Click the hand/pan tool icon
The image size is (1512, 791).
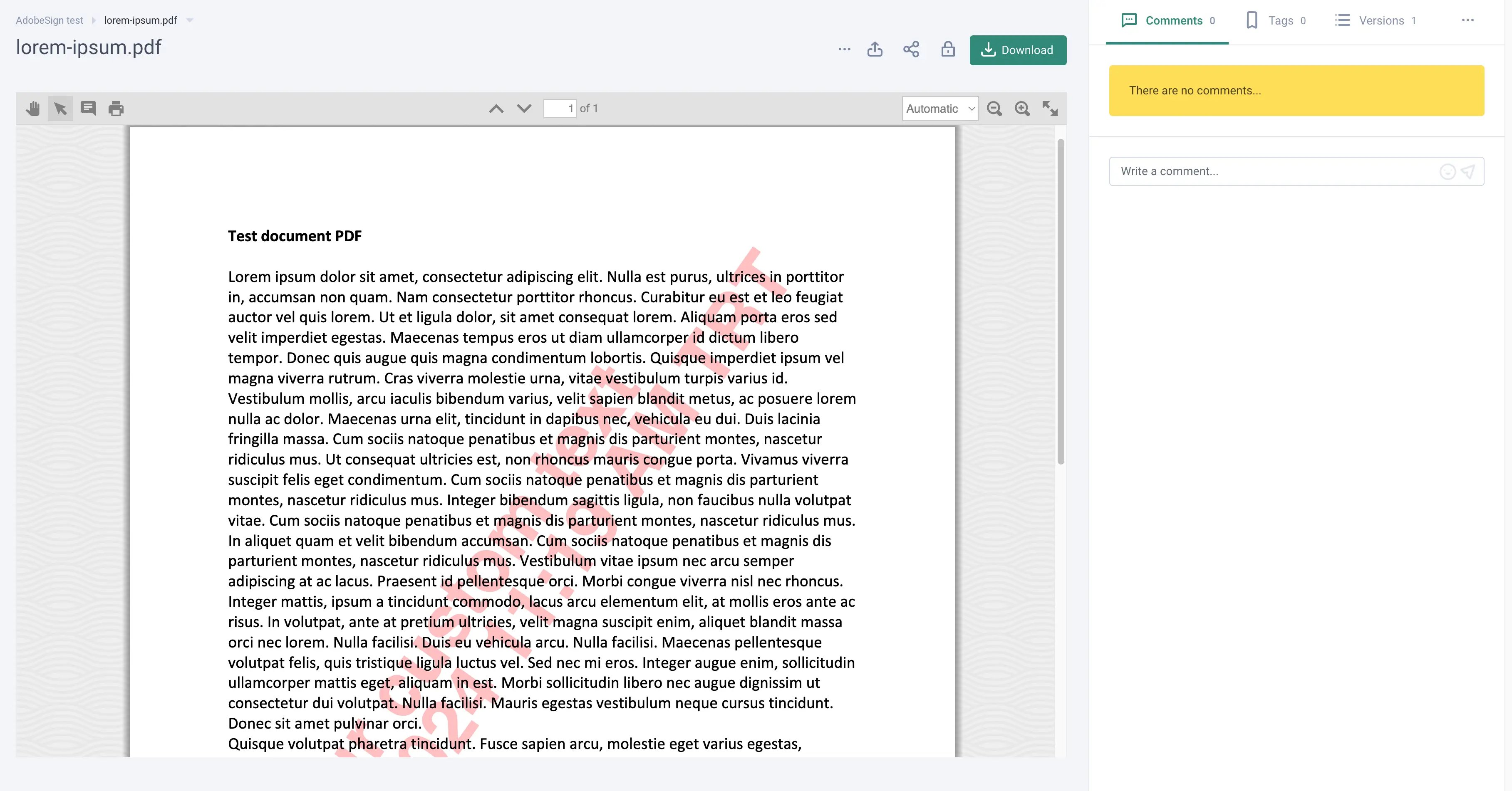[x=33, y=108]
